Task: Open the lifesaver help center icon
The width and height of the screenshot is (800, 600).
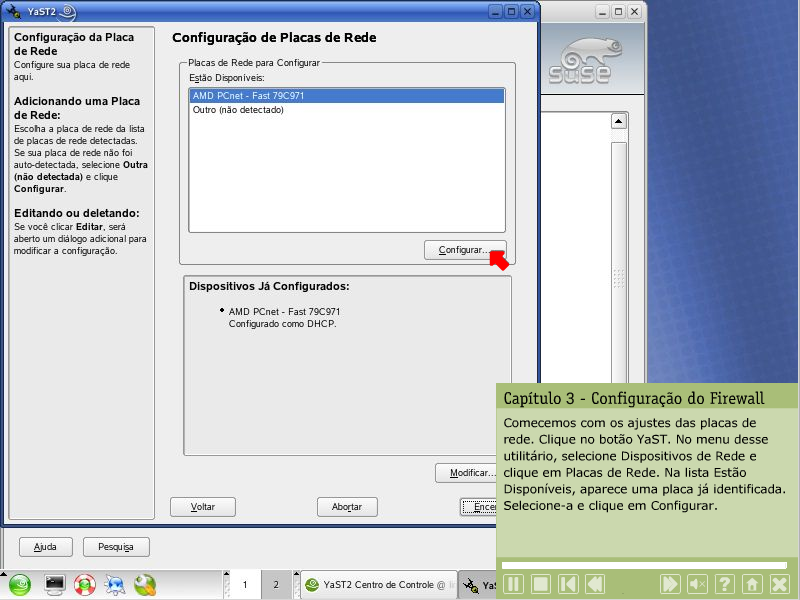Action: point(85,585)
